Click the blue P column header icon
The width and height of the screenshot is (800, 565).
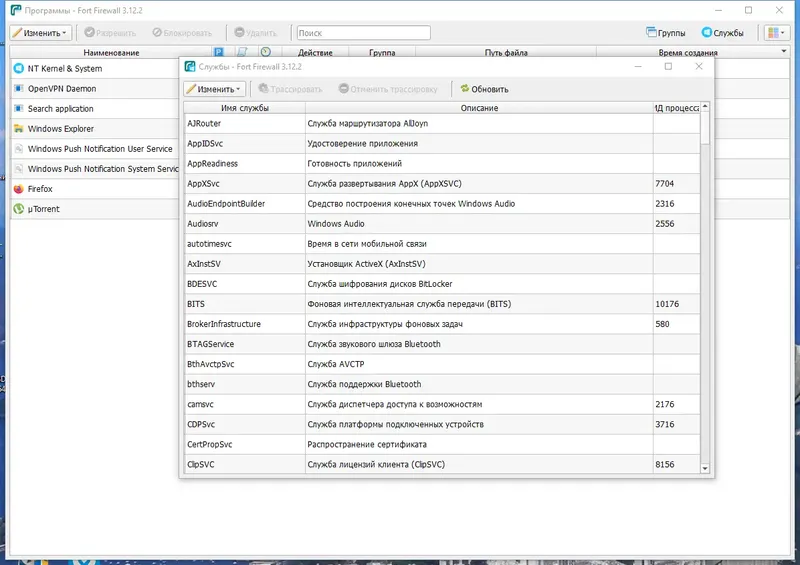(x=219, y=52)
